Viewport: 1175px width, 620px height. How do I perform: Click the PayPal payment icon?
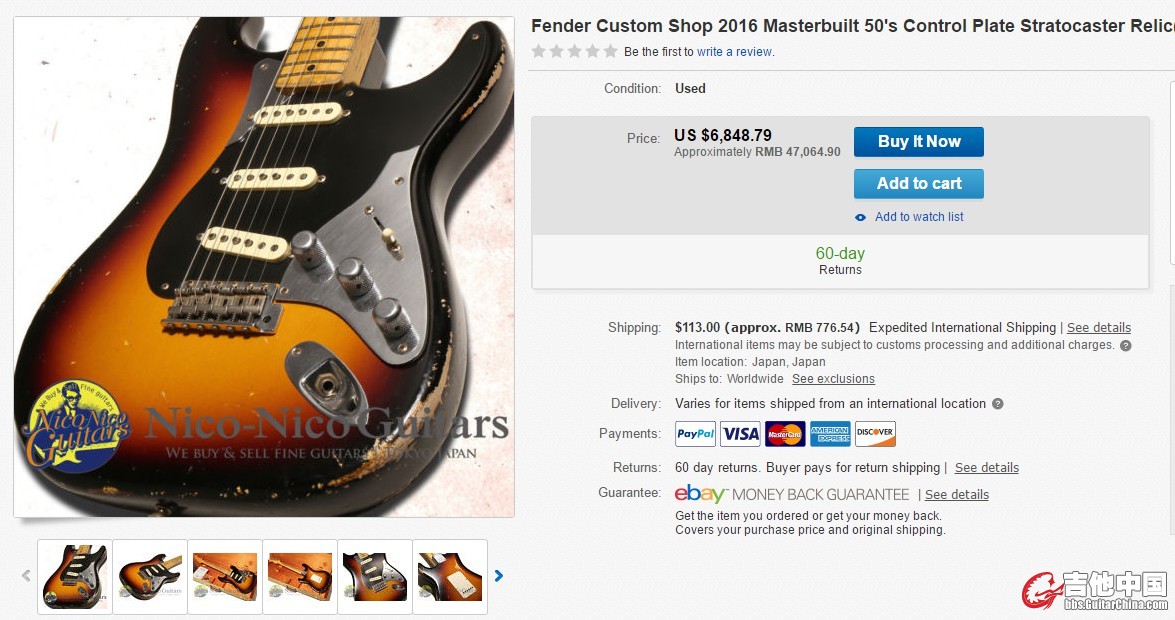[695, 433]
